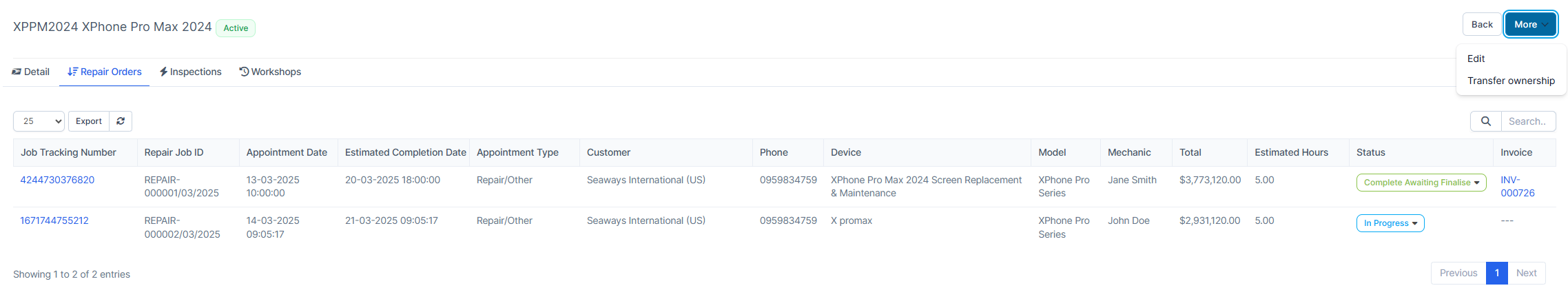Switch to the Inspections tab
This screenshot has width=1568, height=299.
pyautogui.click(x=191, y=72)
